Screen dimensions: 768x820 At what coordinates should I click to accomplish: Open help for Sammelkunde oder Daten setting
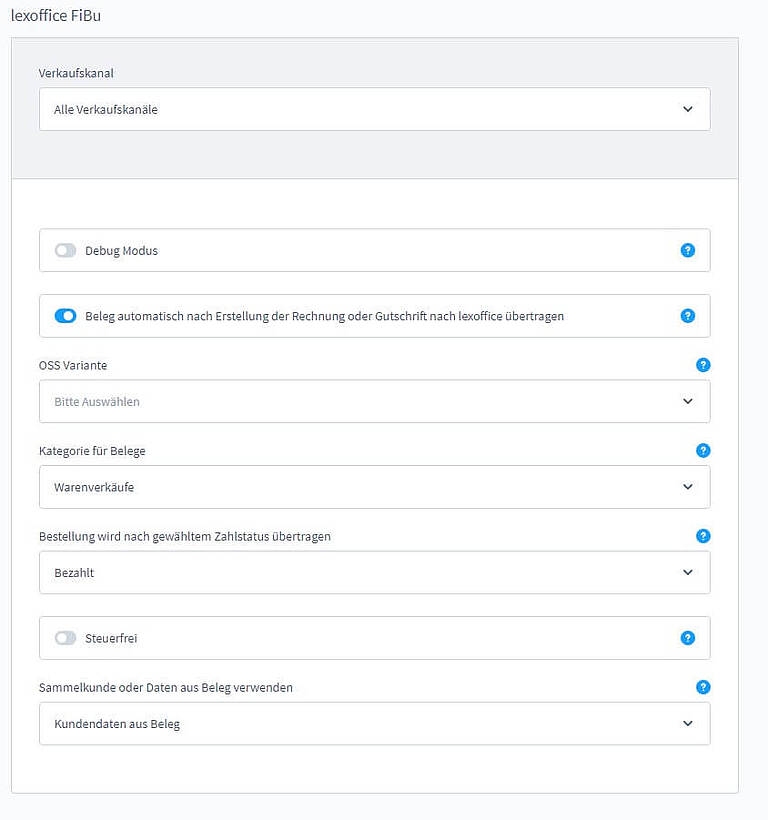703,687
